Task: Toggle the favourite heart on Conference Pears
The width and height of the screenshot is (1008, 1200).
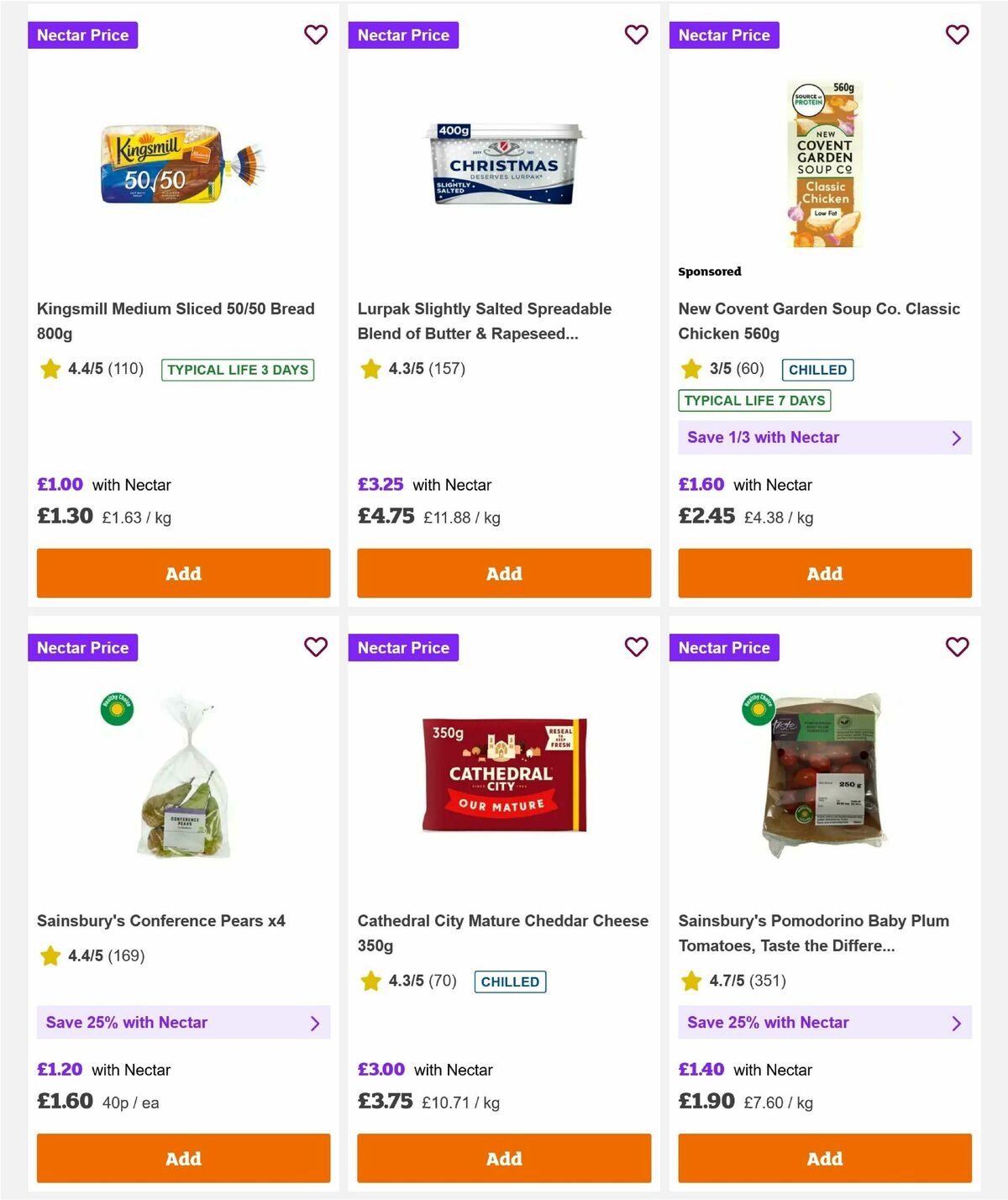Action: 316,647
